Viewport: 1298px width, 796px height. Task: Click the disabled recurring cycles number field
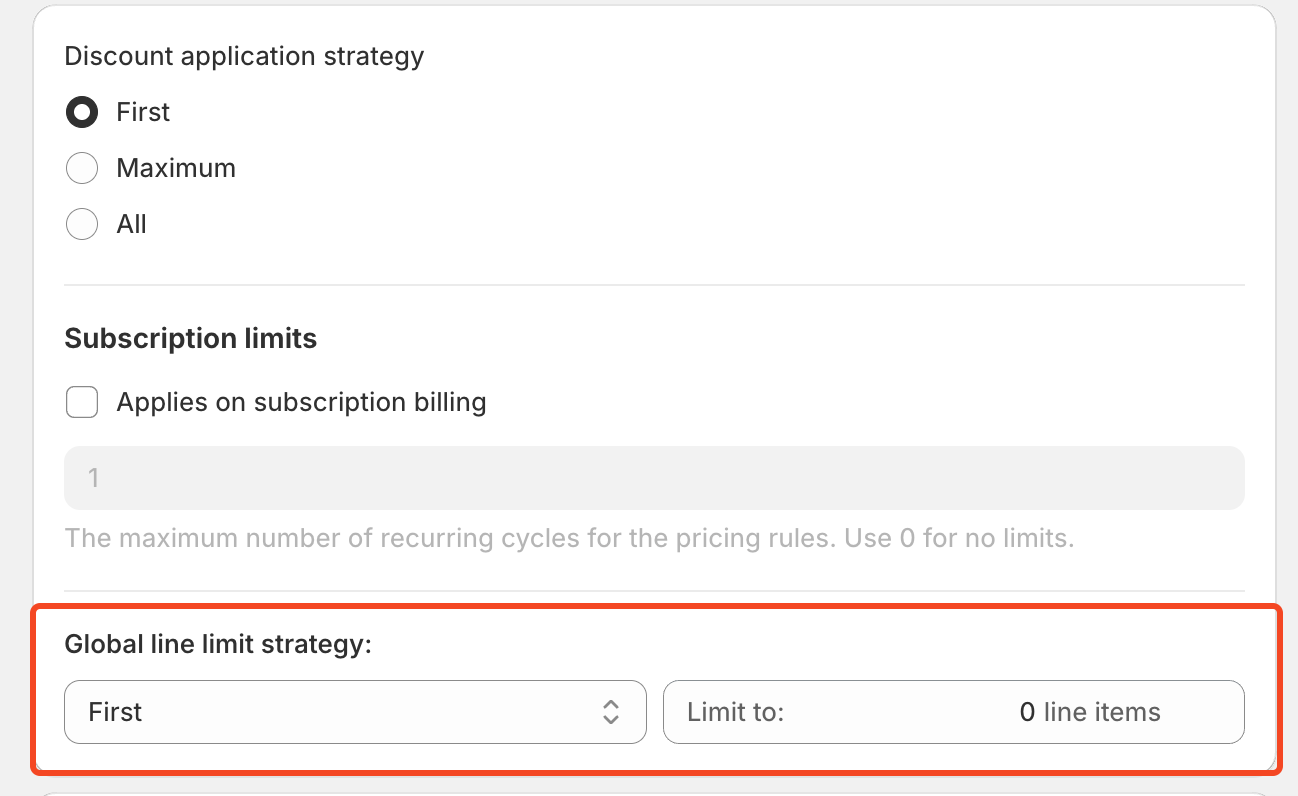654,478
